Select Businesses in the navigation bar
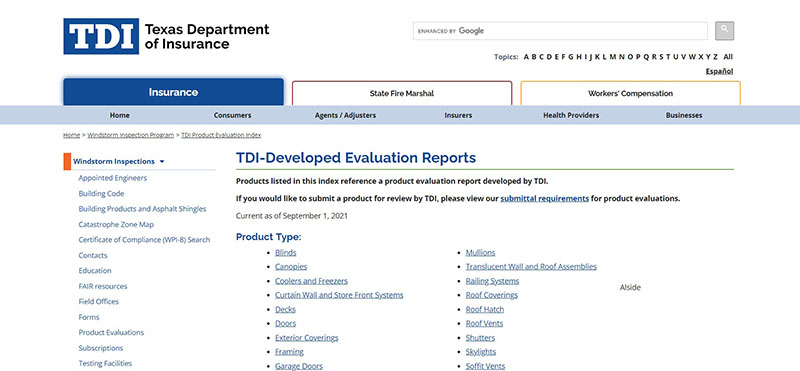Viewport: 800px width, 371px height. coord(684,115)
